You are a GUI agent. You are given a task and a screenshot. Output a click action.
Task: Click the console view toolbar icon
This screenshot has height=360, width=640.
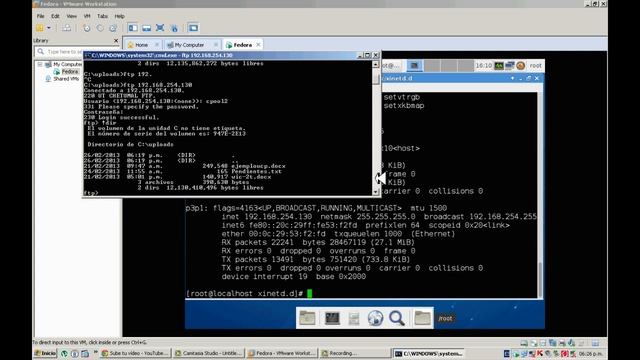pos(193,28)
